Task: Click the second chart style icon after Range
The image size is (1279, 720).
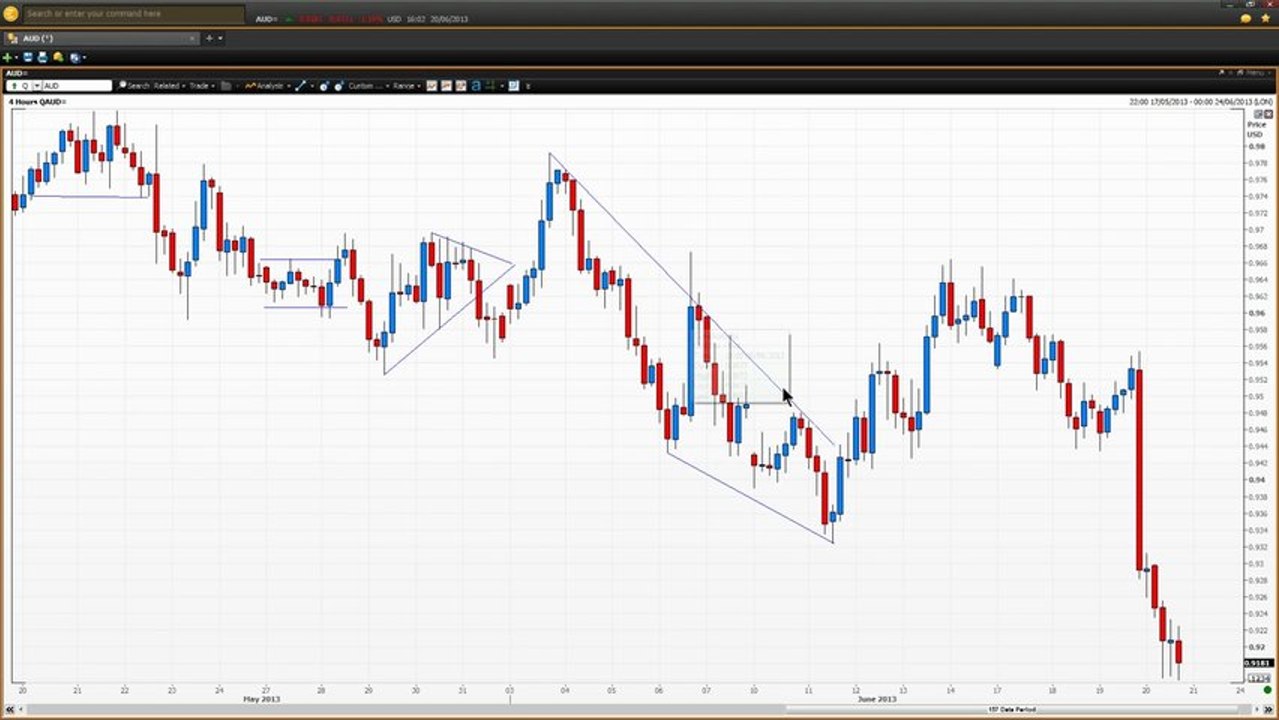Action: pyautogui.click(x=446, y=86)
